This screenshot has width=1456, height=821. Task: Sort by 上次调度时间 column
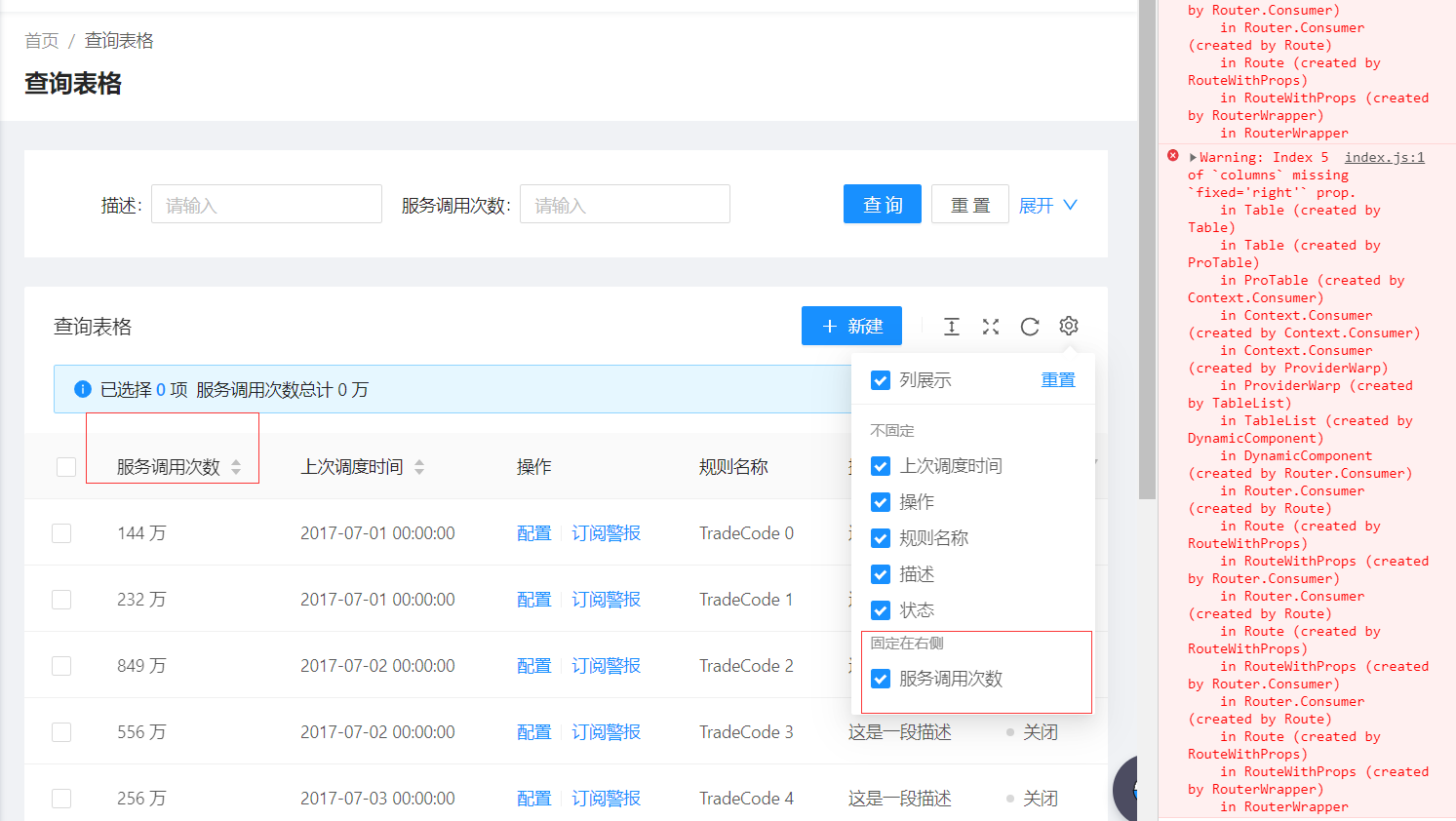click(419, 466)
